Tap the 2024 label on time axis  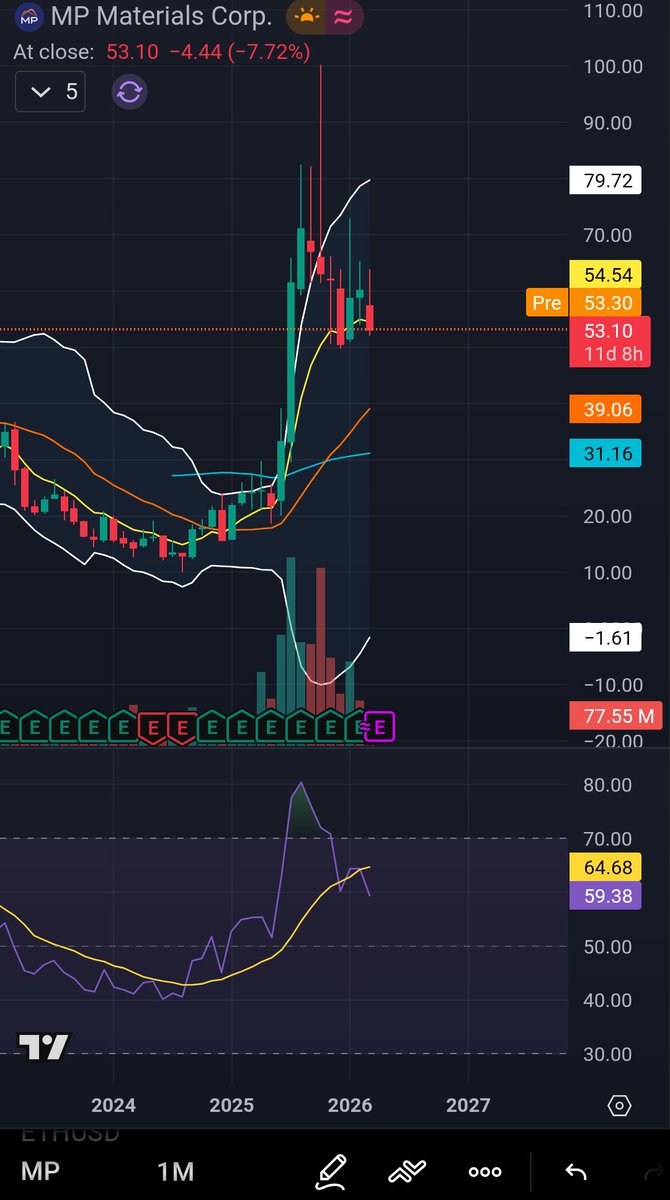(113, 1105)
